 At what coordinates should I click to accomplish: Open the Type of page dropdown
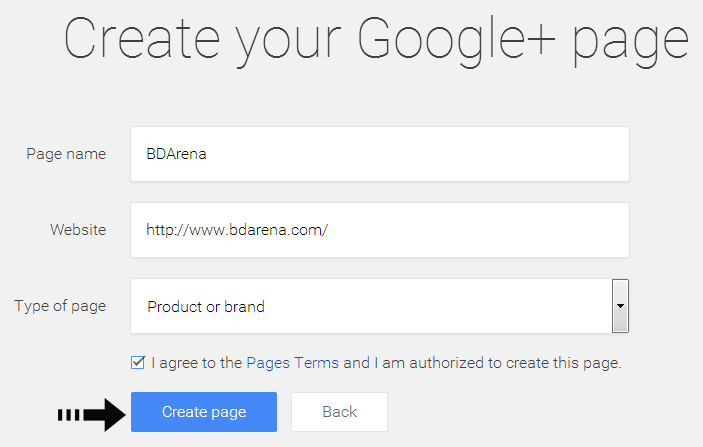[x=380, y=306]
